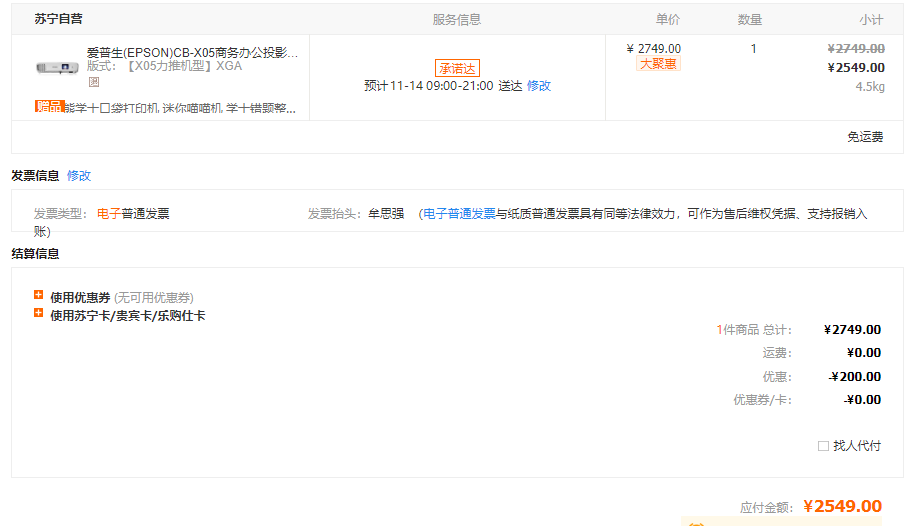Click the 预计11-14 09:00-21:00 送达 text
The width and height of the screenshot is (904, 526).
click(x=443, y=86)
